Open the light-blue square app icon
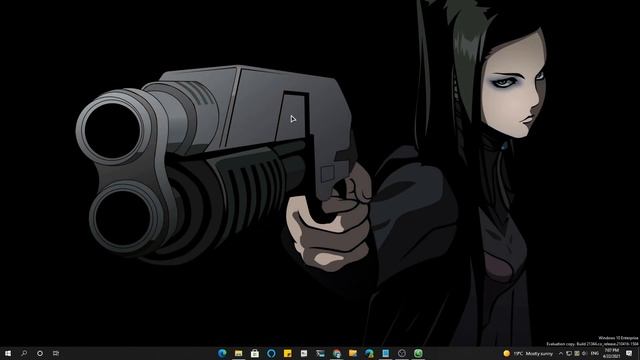The height and width of the screenshot is (360, 640). (x=386, y=353)
